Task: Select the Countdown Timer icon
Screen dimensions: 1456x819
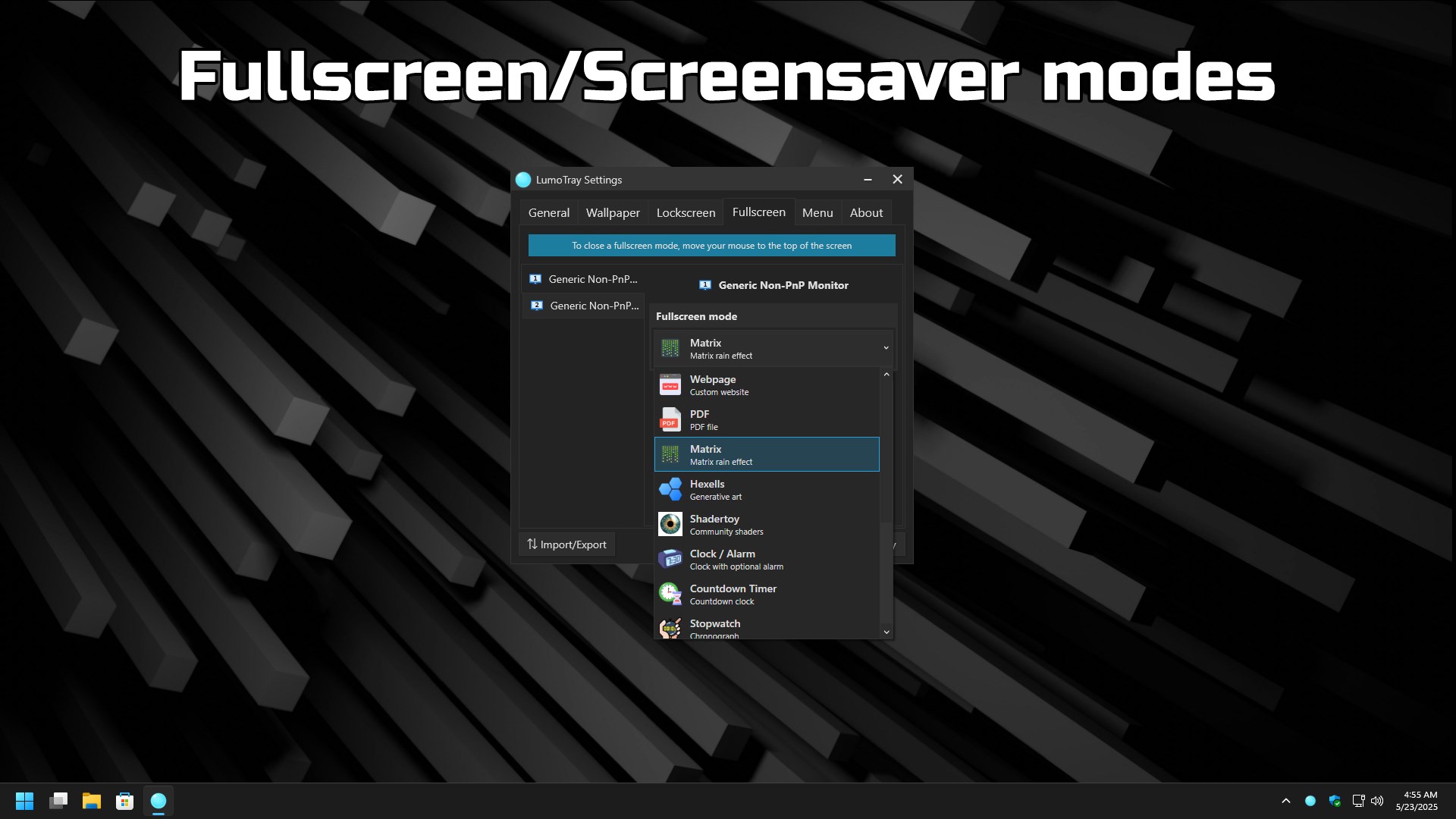Action: coord(670,595)
